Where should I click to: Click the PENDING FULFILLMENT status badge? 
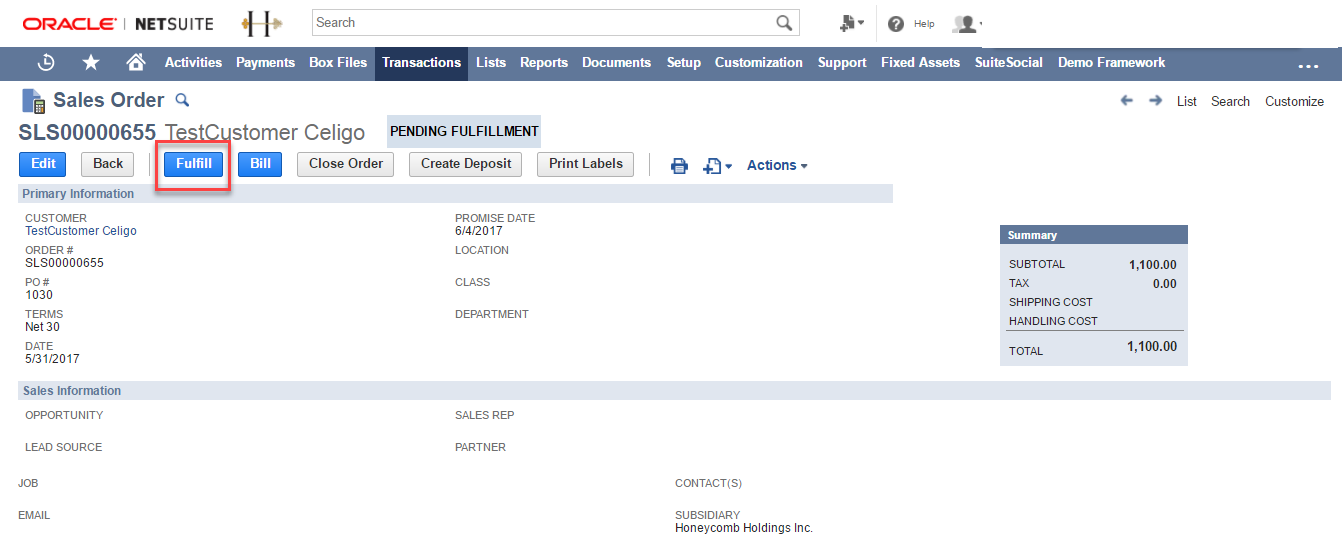(x=464, y=132)
